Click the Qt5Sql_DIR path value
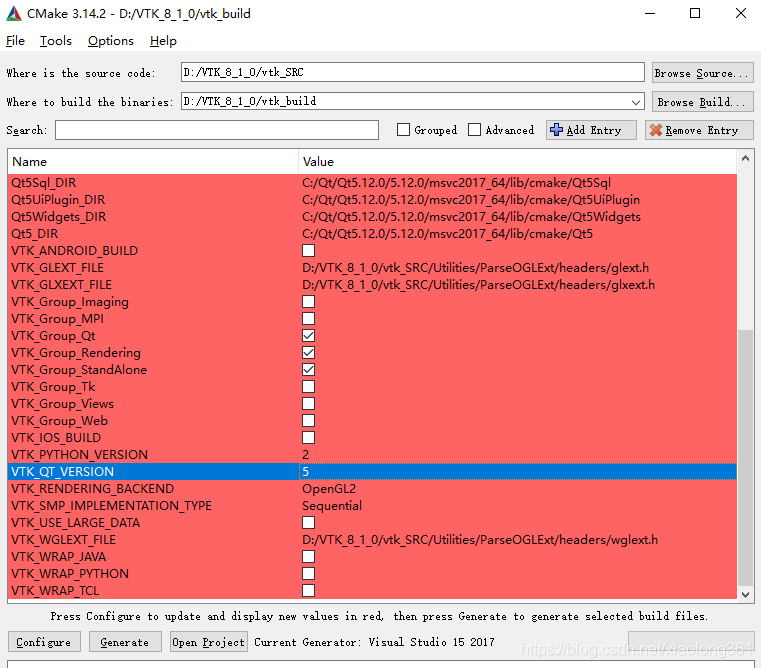This screenshot has height=668, width=761. (457, 183)
